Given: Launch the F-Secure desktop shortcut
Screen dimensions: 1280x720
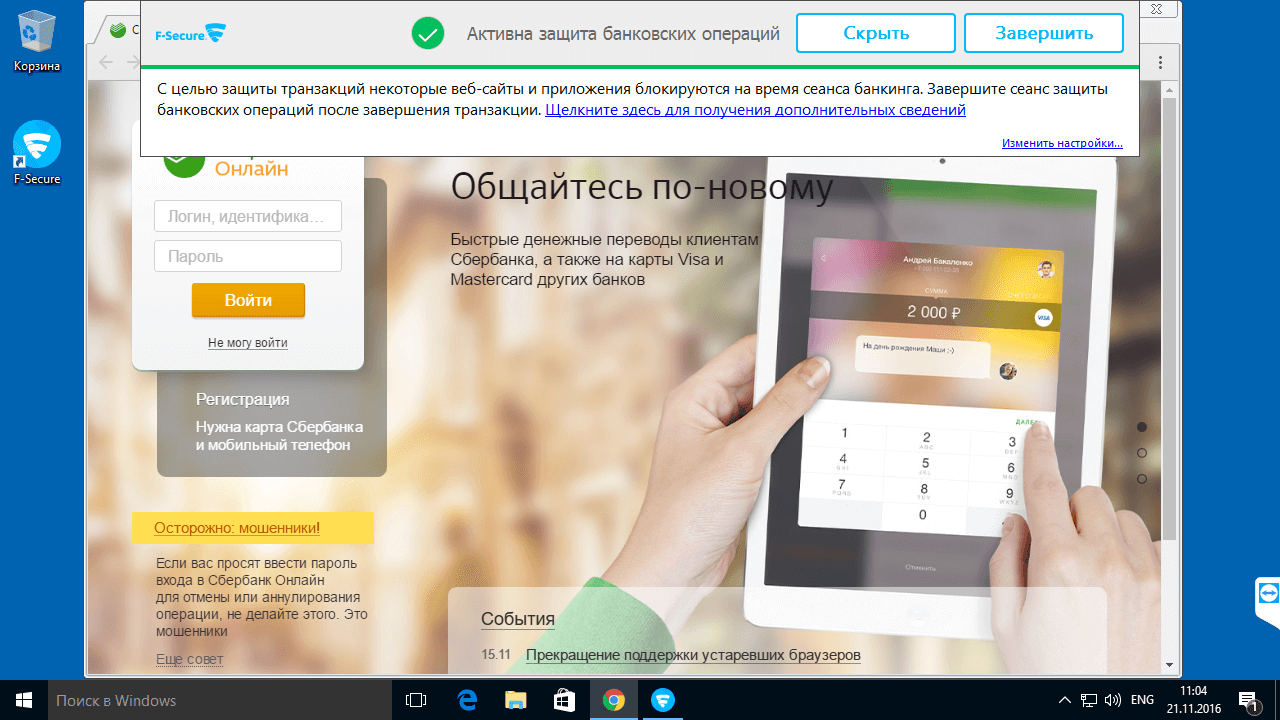Looking at the screenshot, I should coord(36,143).
